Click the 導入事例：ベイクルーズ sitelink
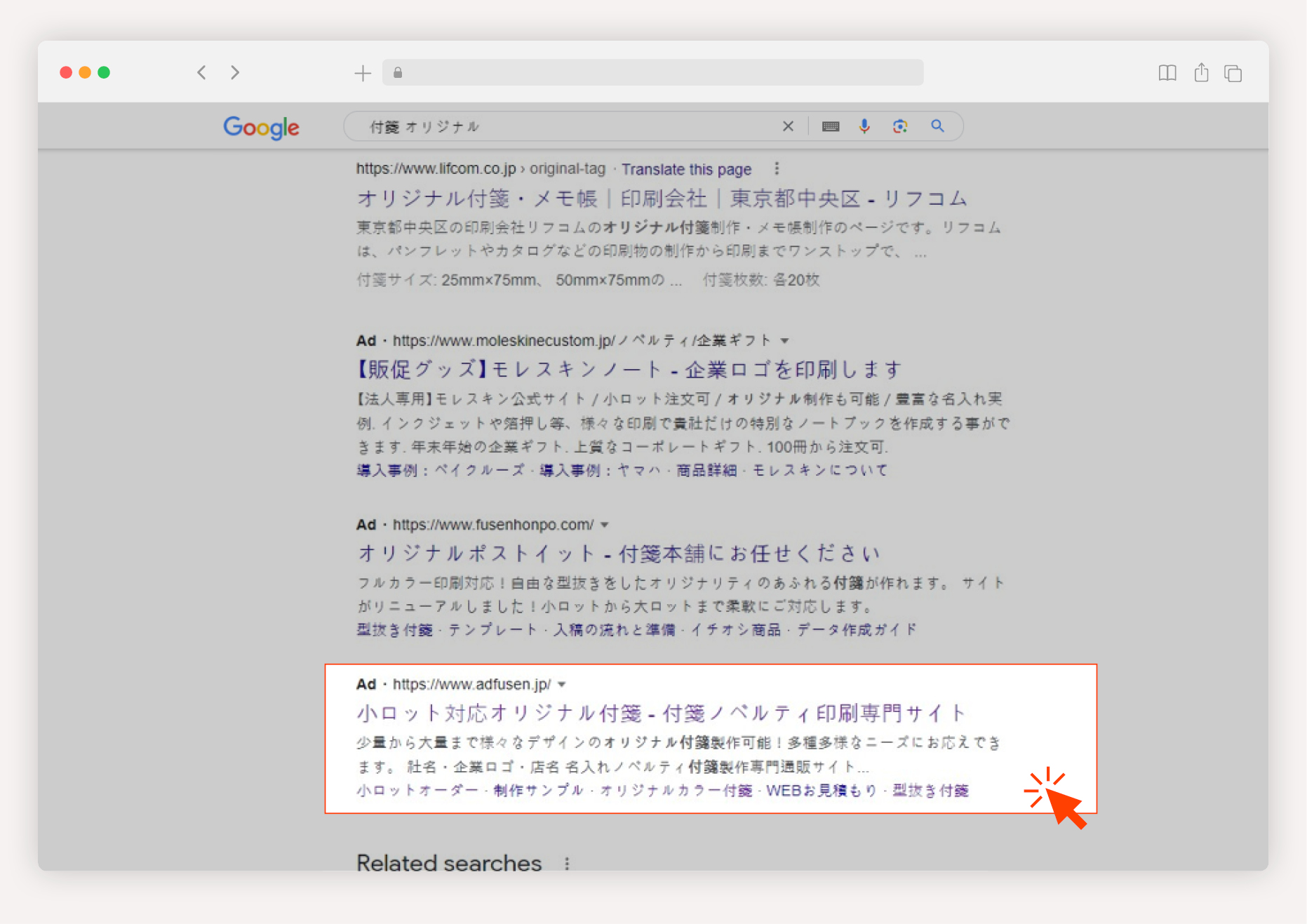Screen dimensions: 1307x924 (x=440, y=470)
